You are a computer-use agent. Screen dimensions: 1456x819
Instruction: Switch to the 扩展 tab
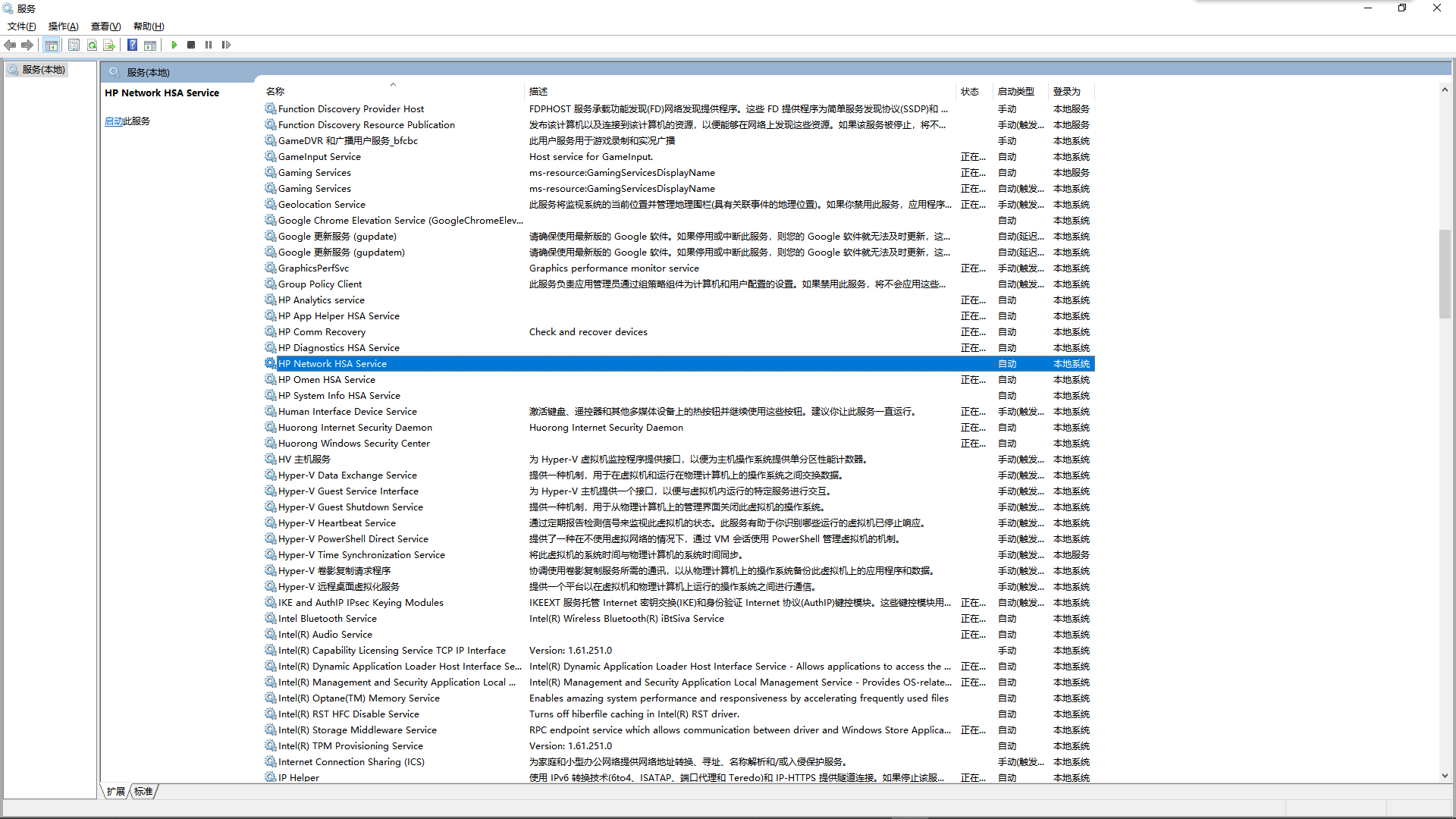[x=115, y=792]
